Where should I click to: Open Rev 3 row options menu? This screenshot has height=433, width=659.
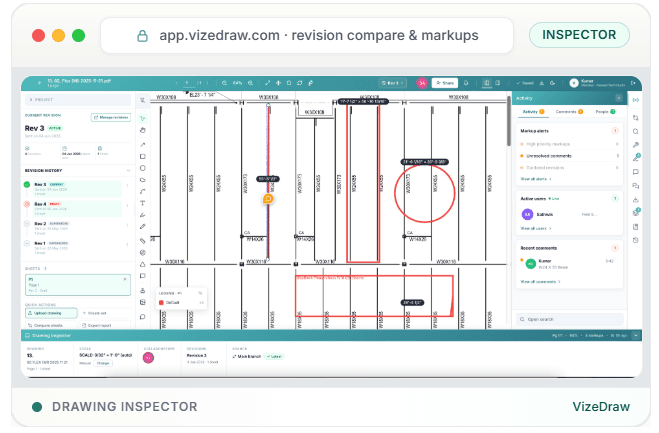pos(127,186)
